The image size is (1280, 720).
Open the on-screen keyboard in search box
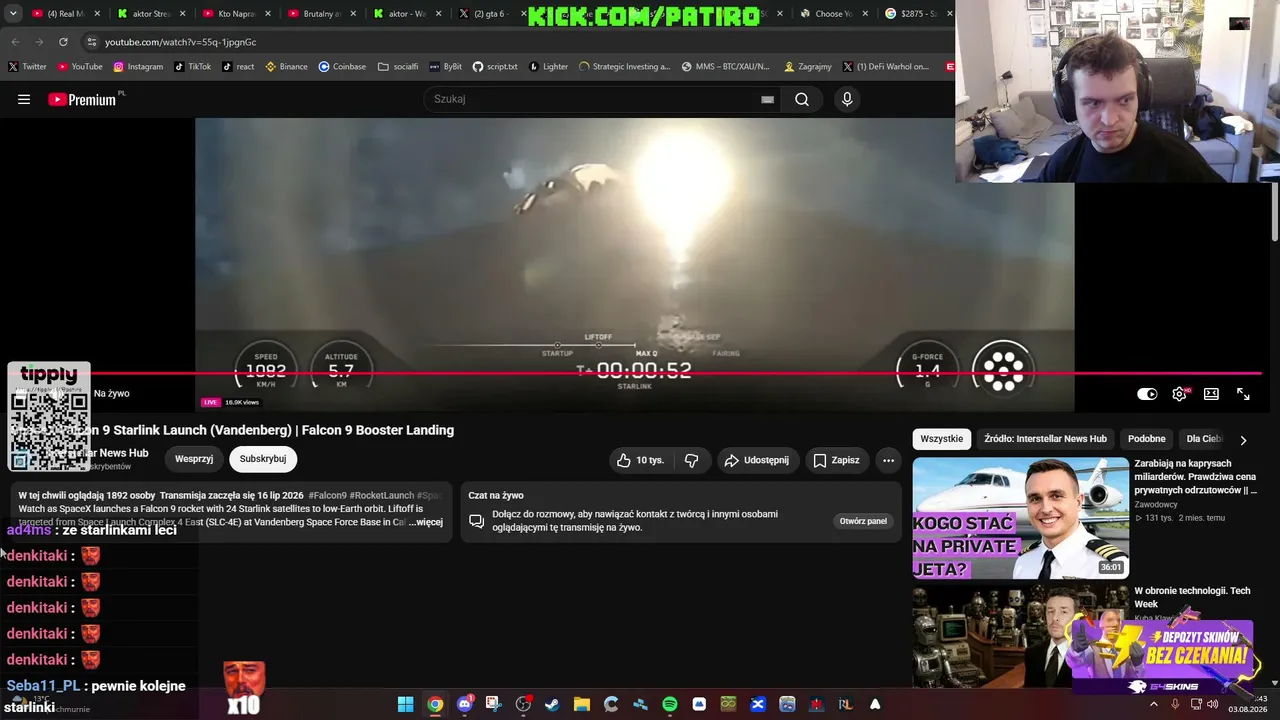pyautogui.click(x=767, y=99)
